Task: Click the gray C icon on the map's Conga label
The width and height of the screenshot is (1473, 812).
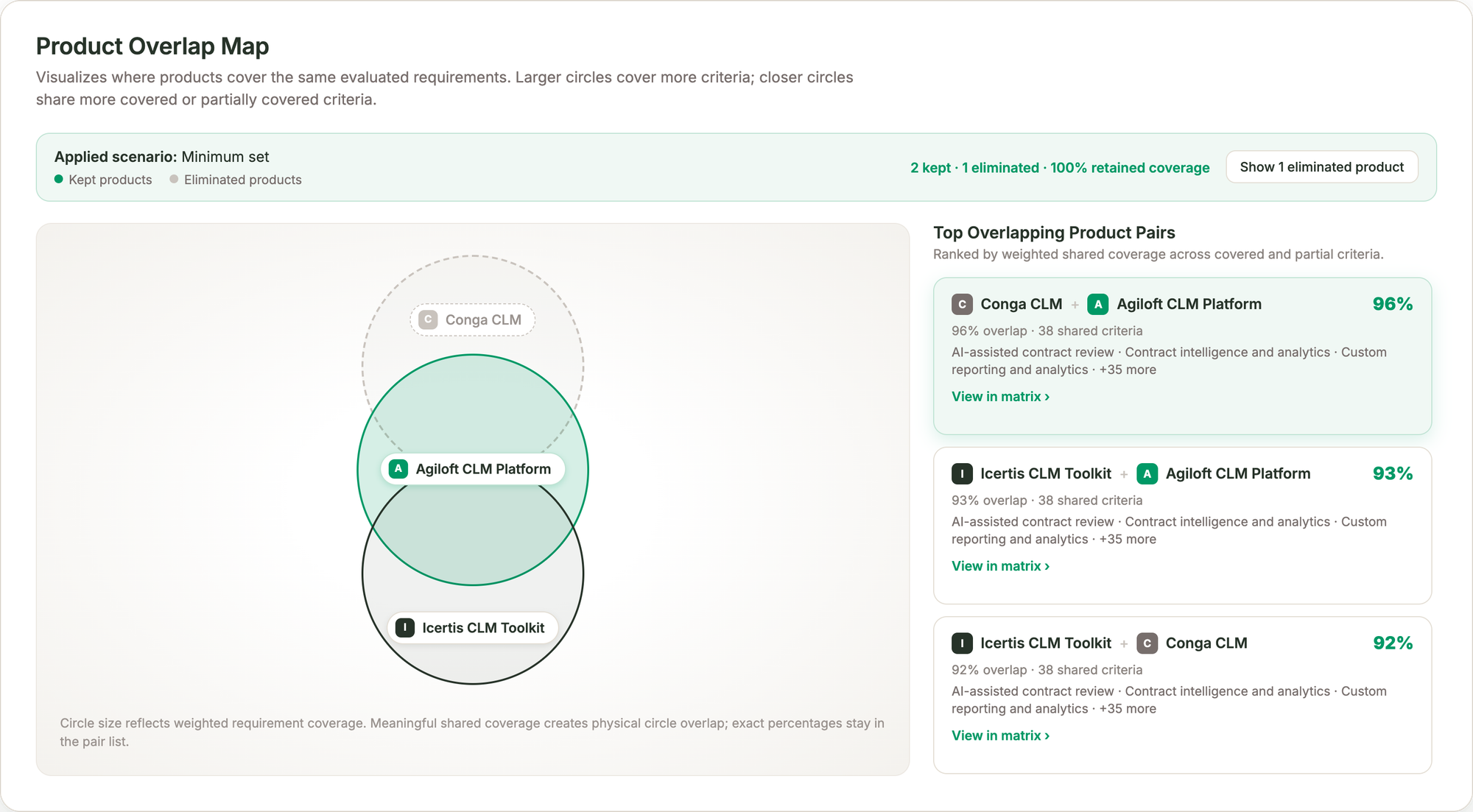Action: (428, 320)
